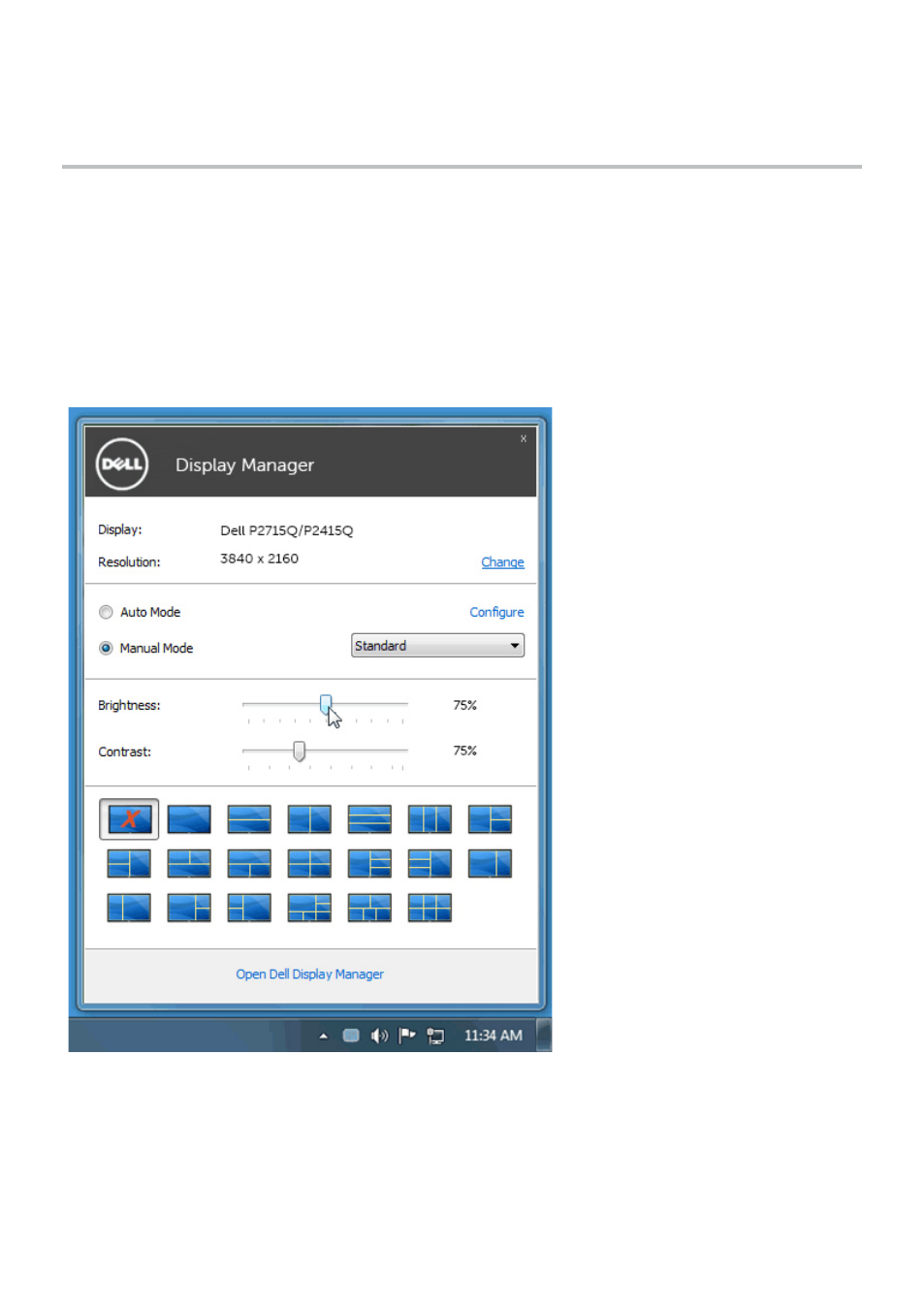
Task: Click Open Dell Display Manager link
Action: [x=309, y=974]
